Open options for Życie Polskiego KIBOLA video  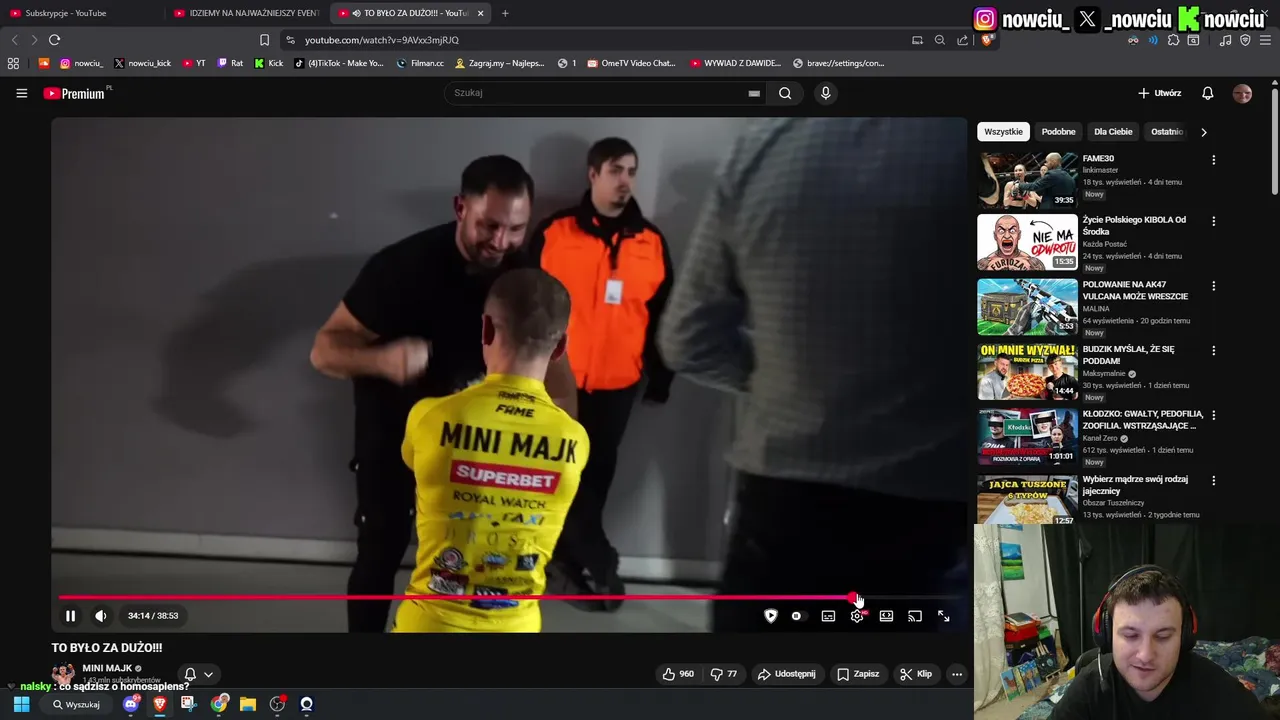pos(1213,221)
